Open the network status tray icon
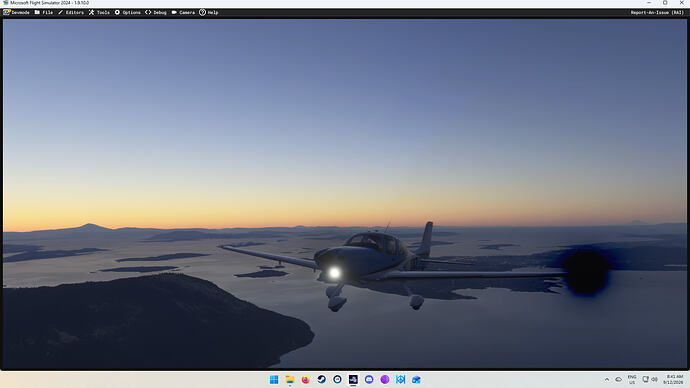 point(645,379)
